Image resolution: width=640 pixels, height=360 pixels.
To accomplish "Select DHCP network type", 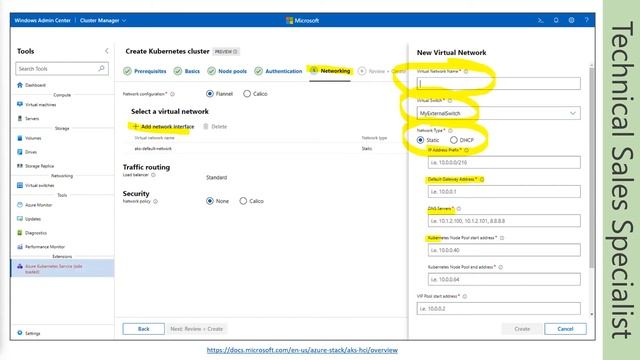I will 453,140.
